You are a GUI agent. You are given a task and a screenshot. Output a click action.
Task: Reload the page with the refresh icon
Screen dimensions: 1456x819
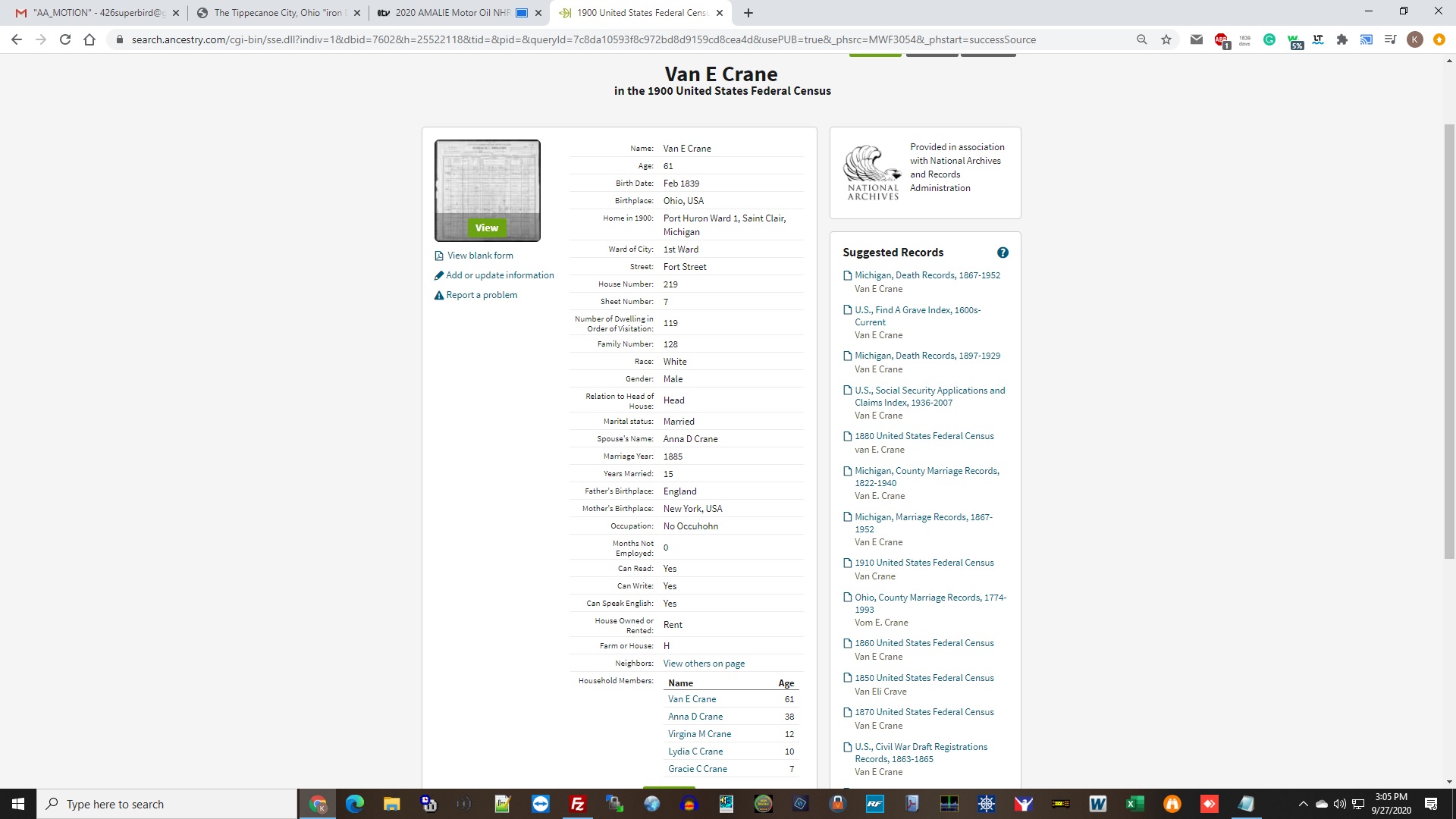click(x=65, y=39)
